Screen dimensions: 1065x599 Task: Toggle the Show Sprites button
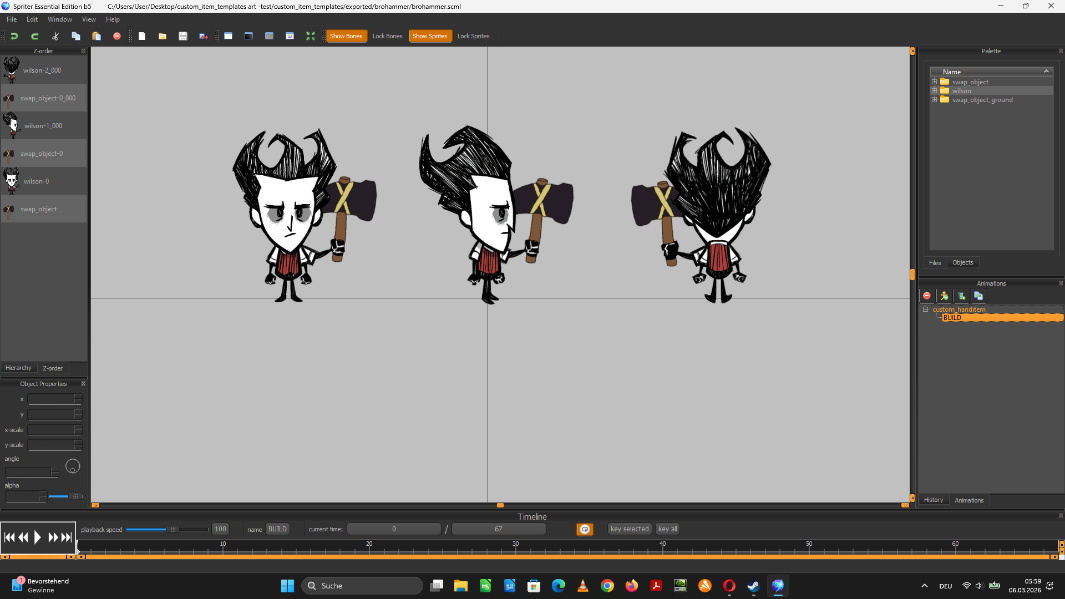click(x=430, y=36)
